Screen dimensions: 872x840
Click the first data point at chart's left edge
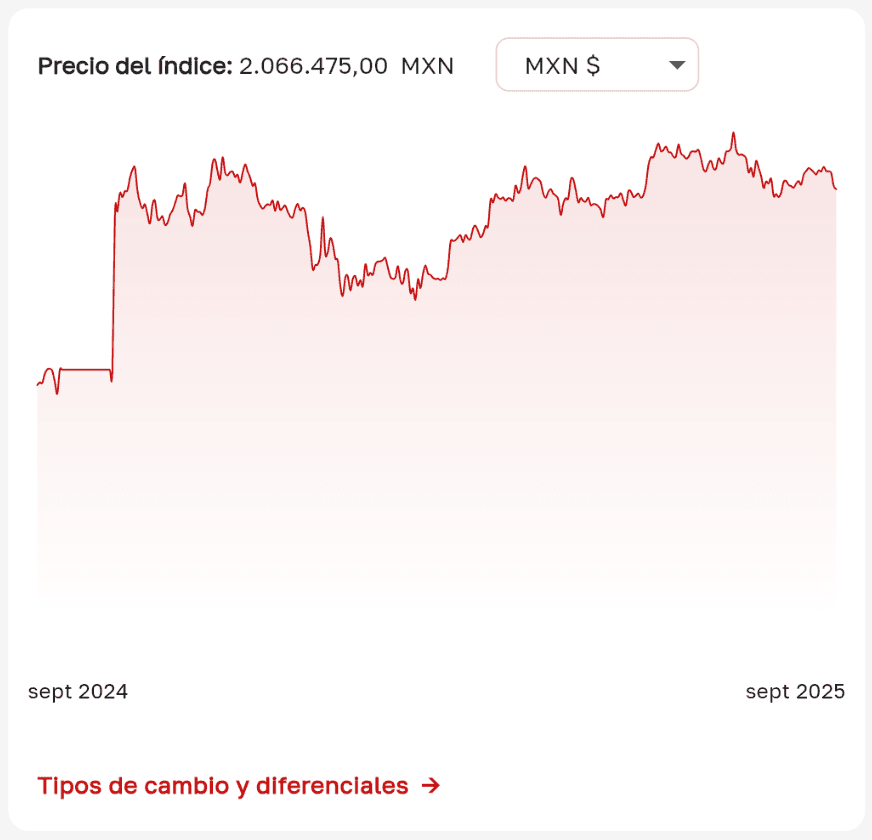click(38, 385)
